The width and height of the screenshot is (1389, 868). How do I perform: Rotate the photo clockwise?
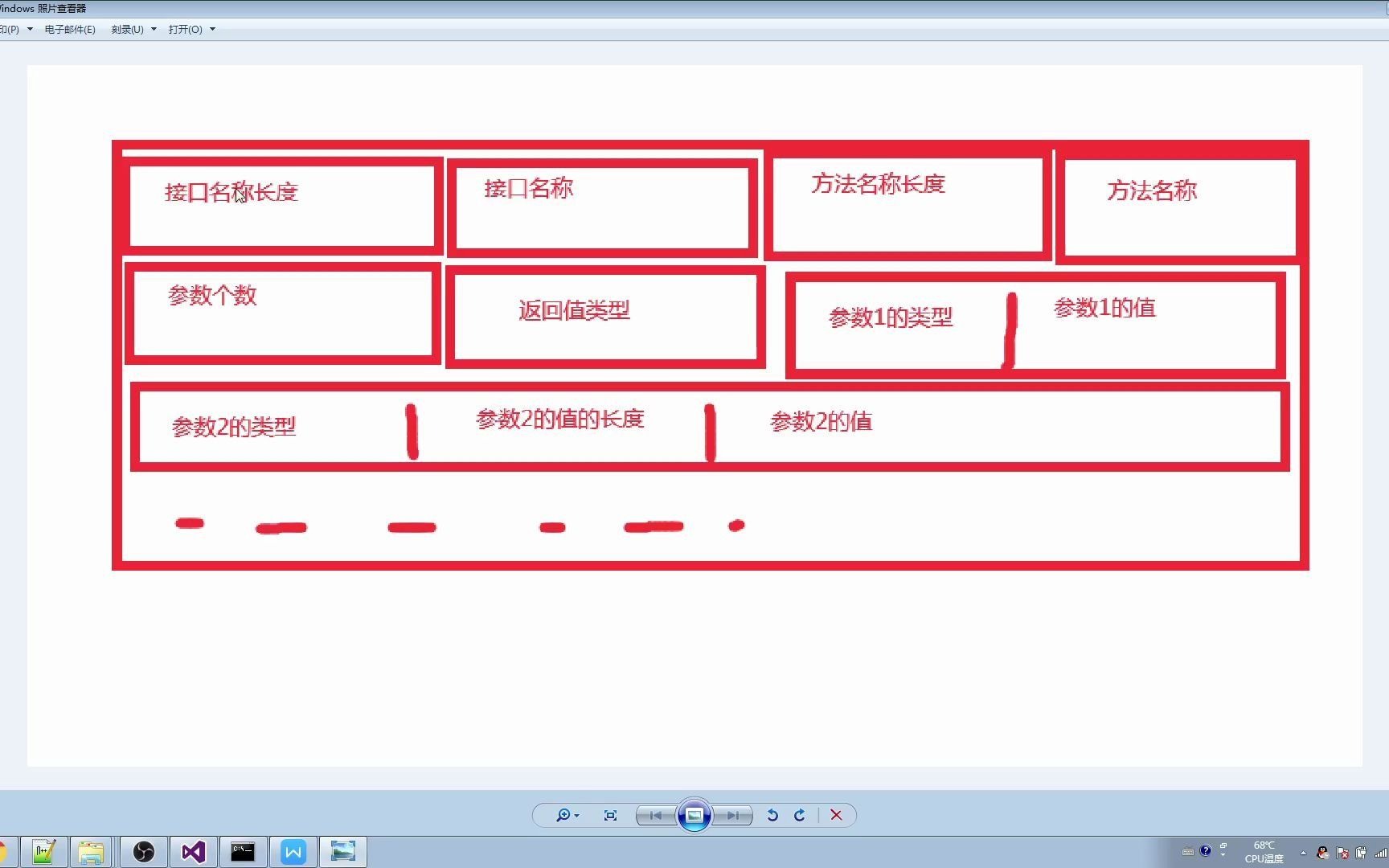click(x=800, y=815)
